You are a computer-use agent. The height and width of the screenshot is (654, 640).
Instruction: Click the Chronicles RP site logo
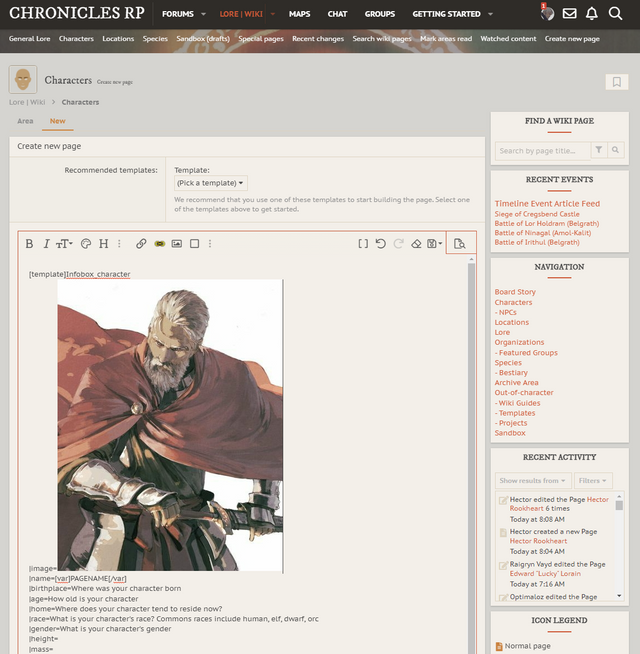point(77,13)
